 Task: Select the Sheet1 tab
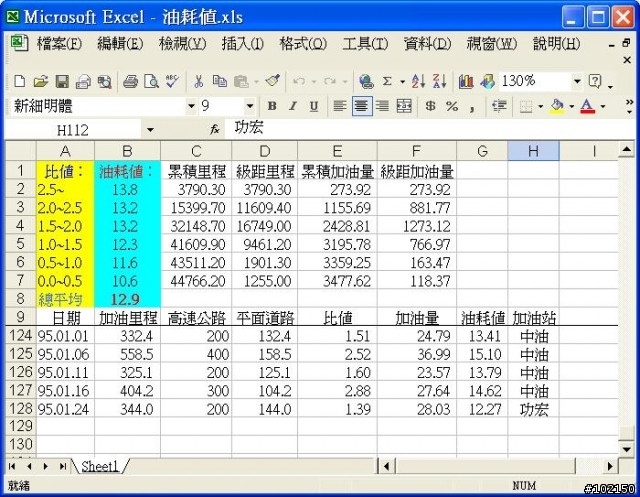tap(99, 466)
